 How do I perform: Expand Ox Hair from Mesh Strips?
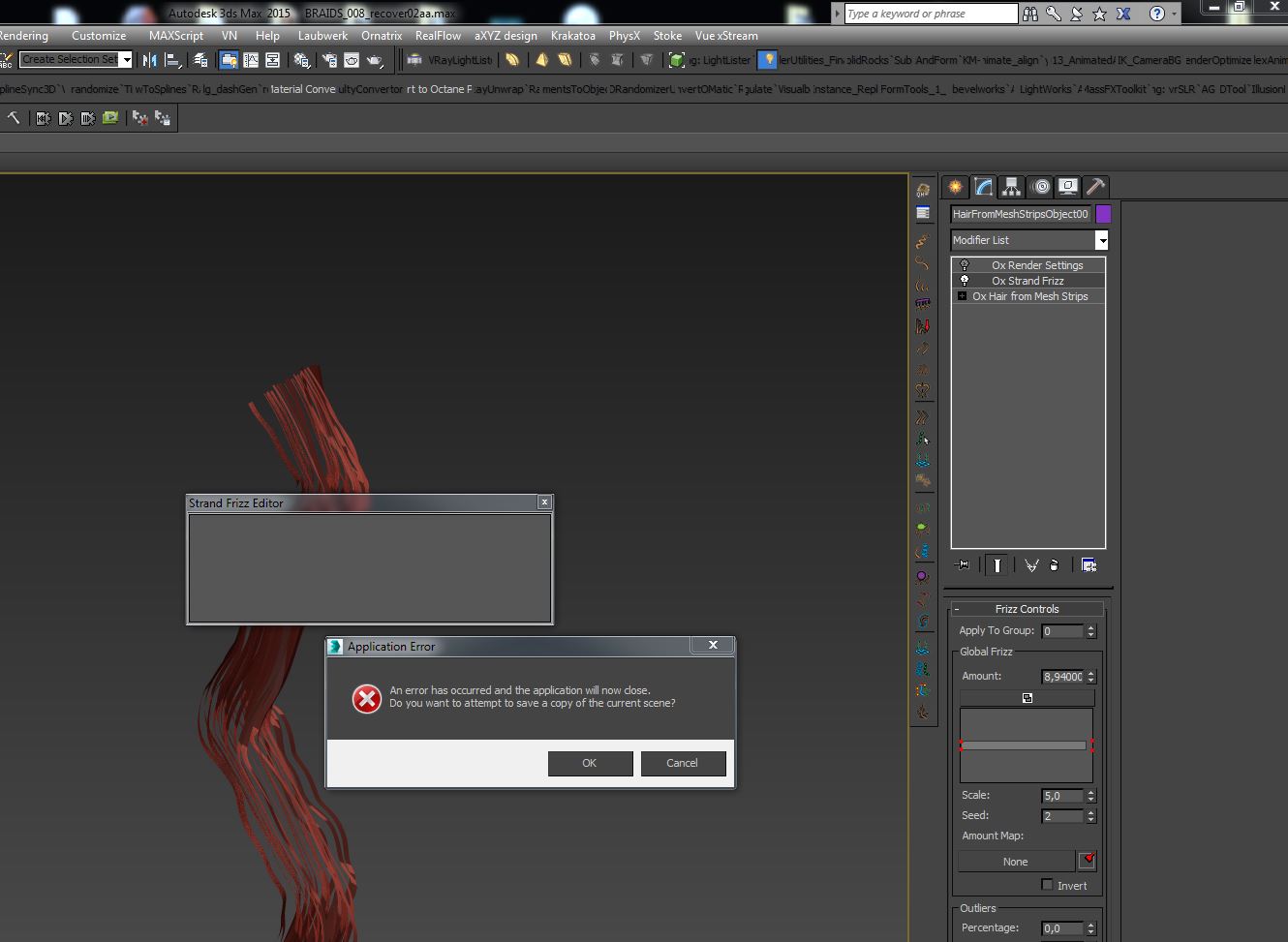pyautogui.click(x=962, y=296)
